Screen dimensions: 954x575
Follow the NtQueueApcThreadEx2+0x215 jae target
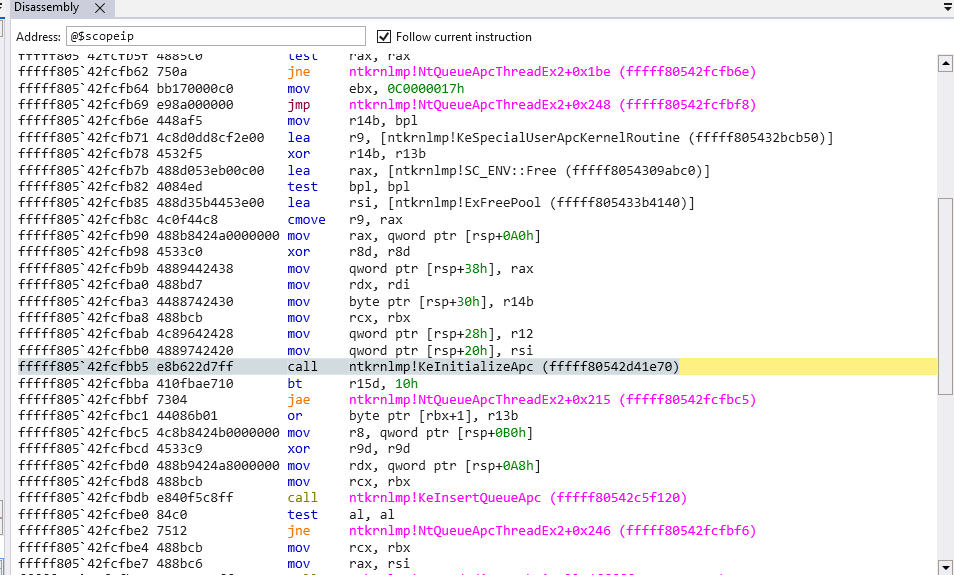(552, 400)
